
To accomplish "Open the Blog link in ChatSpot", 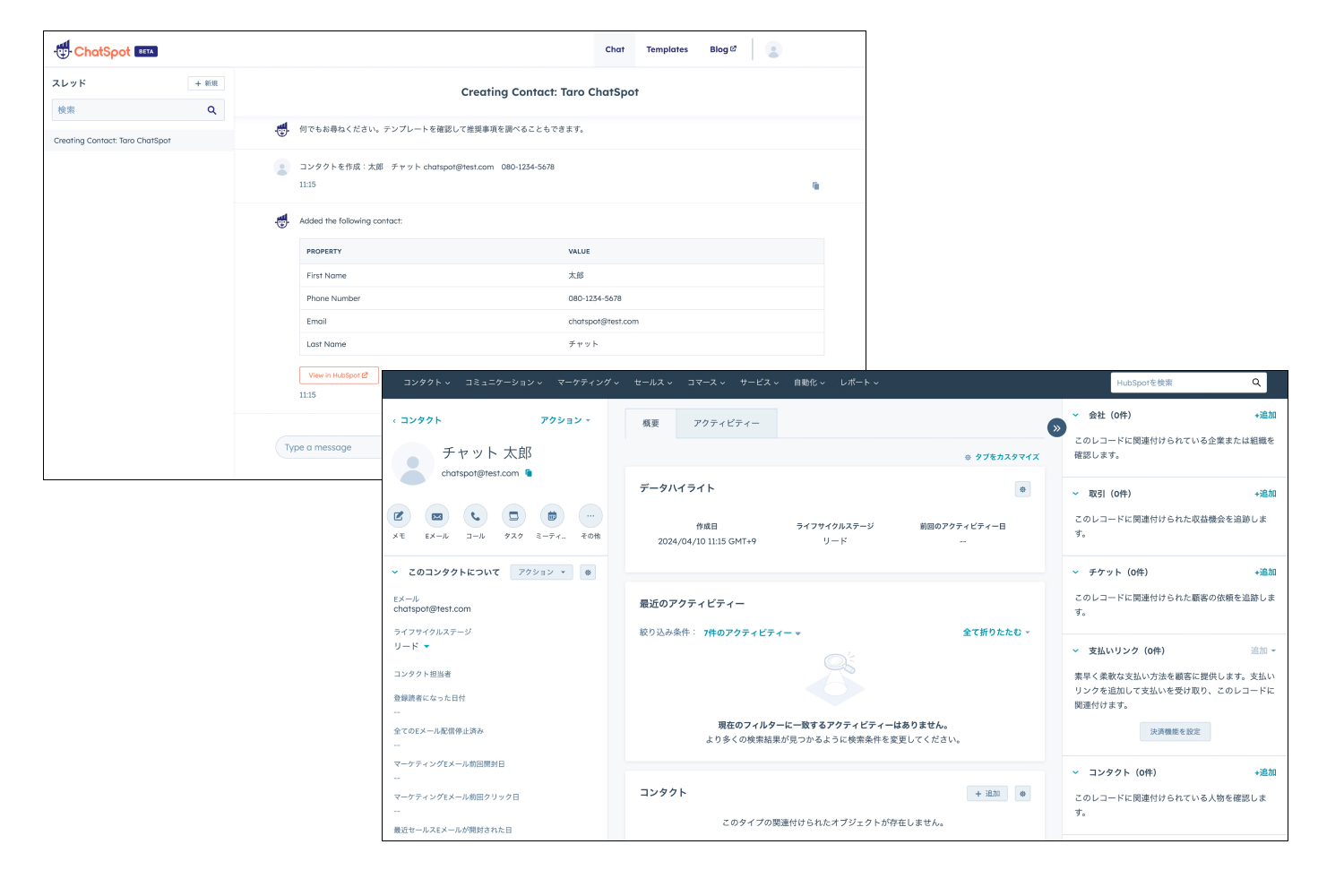I will click(722, 50).
